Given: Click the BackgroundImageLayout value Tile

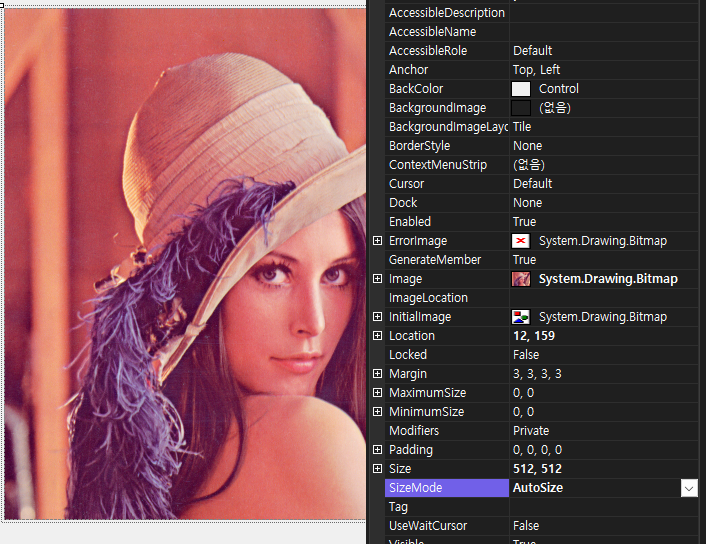Looking at the screenshot, I should click(x=522, y=127).
